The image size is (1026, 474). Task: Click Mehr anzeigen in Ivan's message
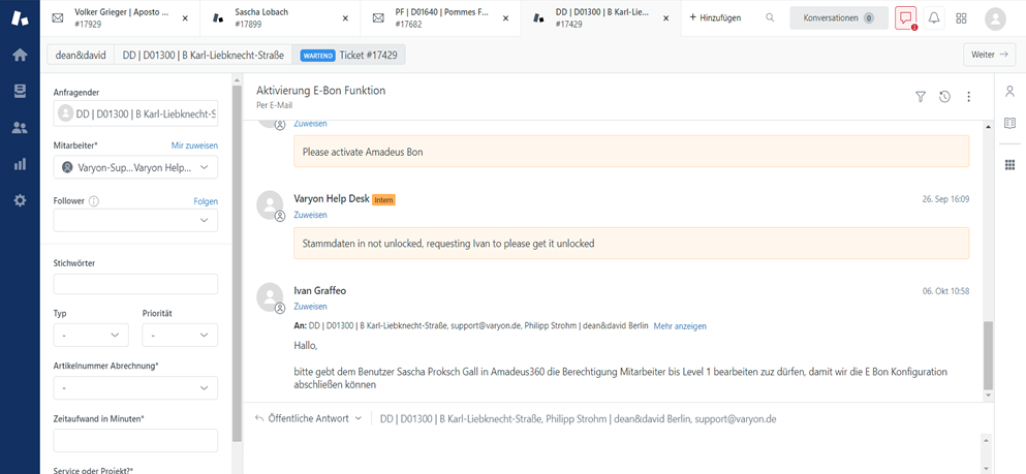(680, 326)
